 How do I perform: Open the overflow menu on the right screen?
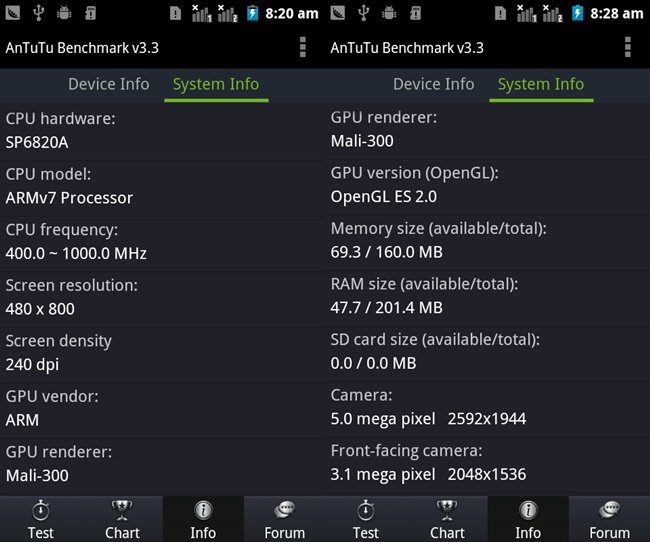click(628, 48)
